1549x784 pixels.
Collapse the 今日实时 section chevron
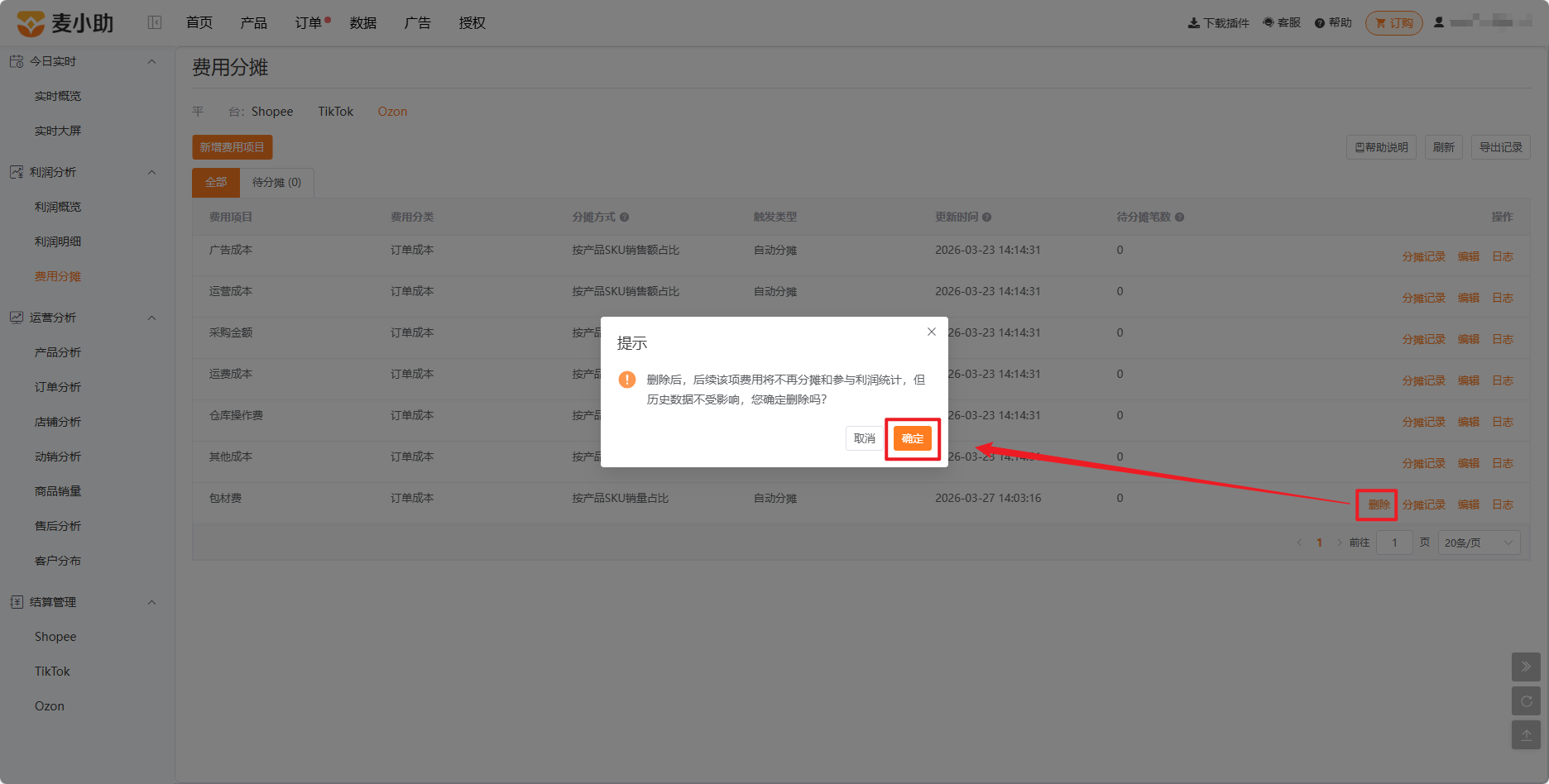point(151,61)
